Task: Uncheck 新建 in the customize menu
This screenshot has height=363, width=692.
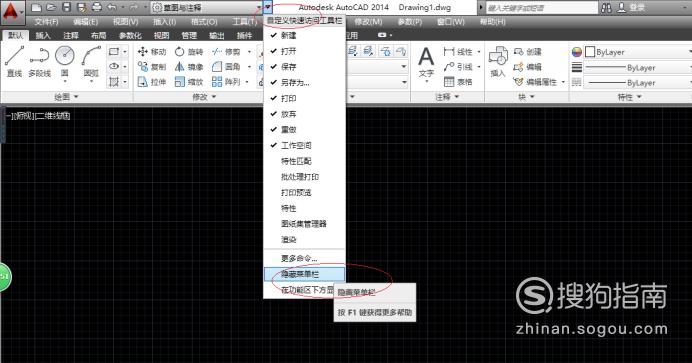Action: [x=304, y=35]
